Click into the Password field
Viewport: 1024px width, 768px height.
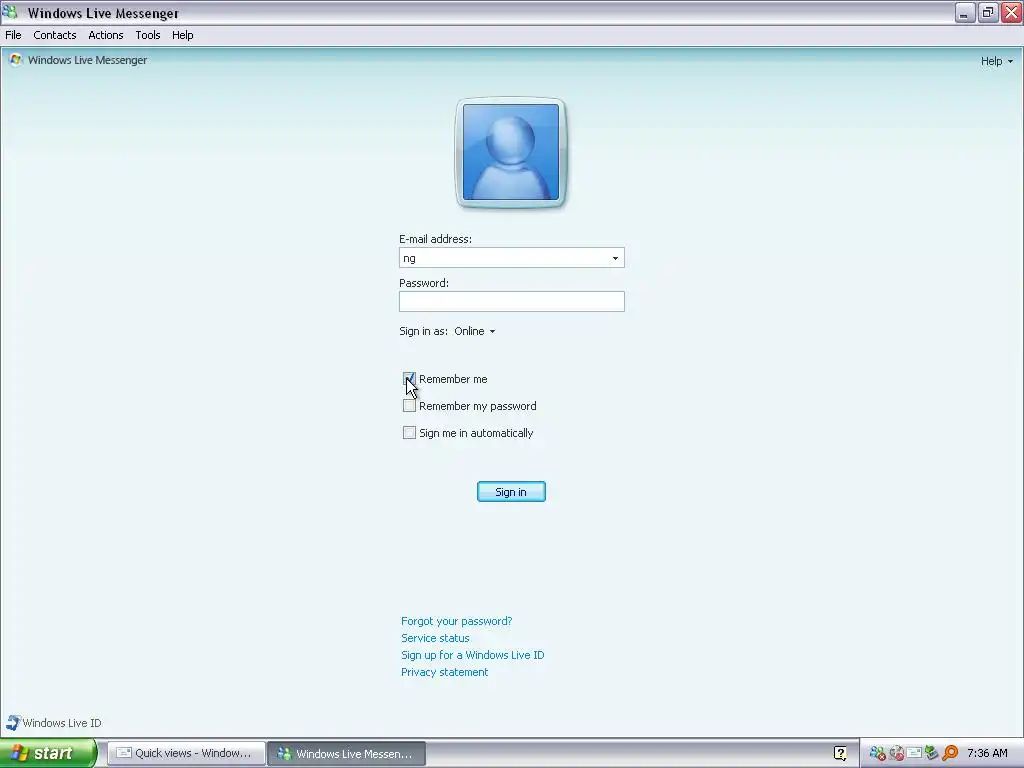click(x=511, y=301)
